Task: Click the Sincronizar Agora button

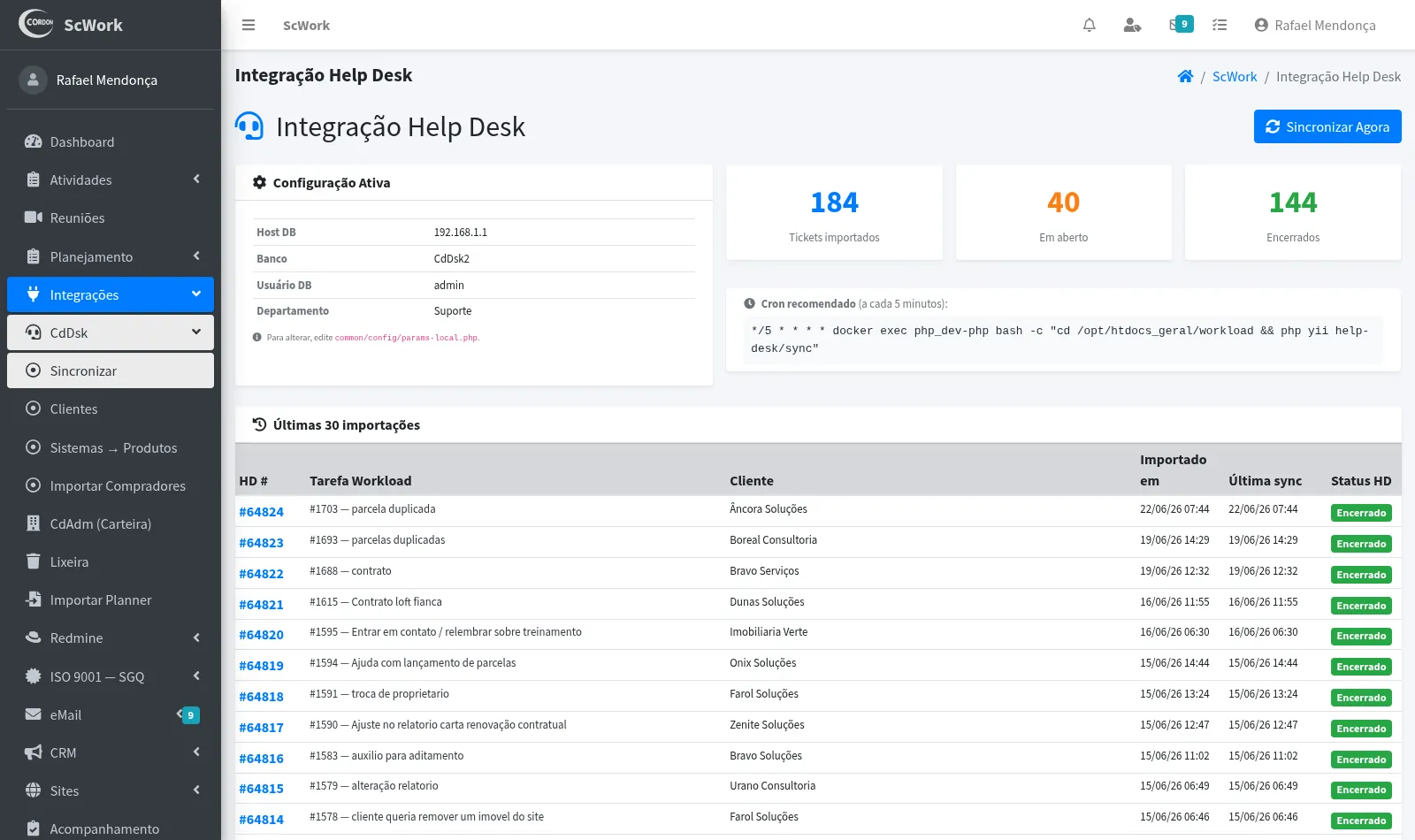Action: pos(1327,126)
